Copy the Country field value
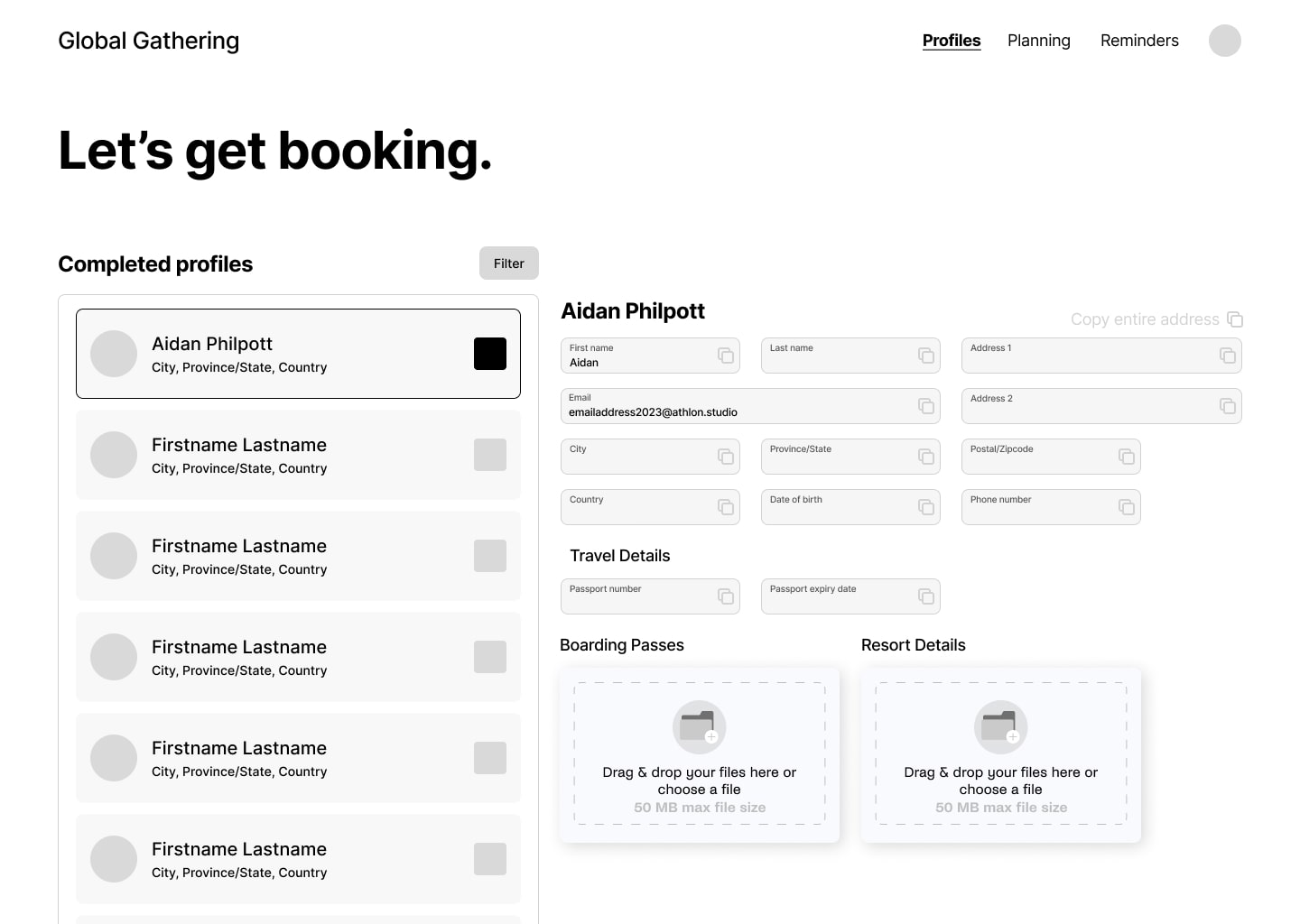Image resolution: width=1300 pixels, height=924 pixels. 726,507
